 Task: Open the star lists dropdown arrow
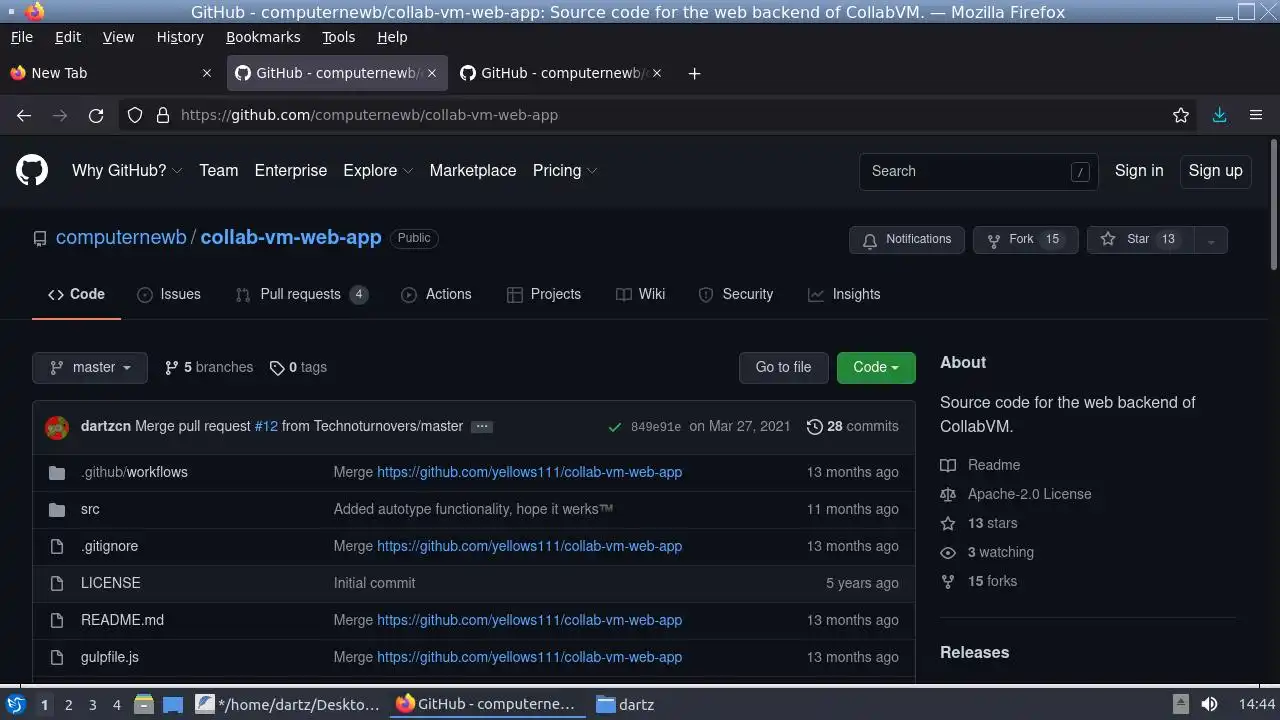(1211, 240)
